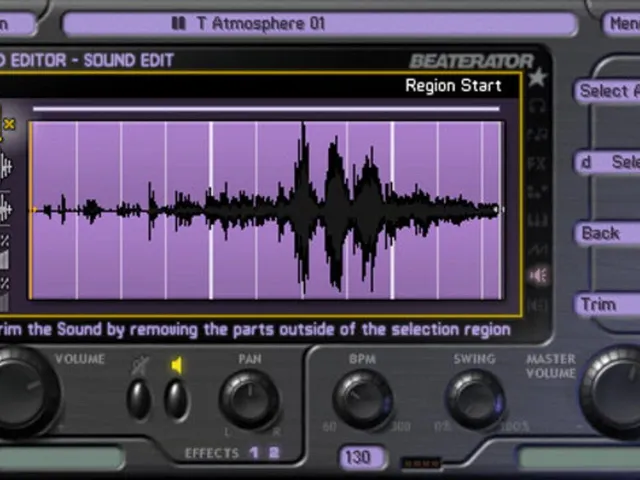This screenshot has height=480, width=640.
Task: Open the FX icon in side strip
Action: tap(537, 164)
